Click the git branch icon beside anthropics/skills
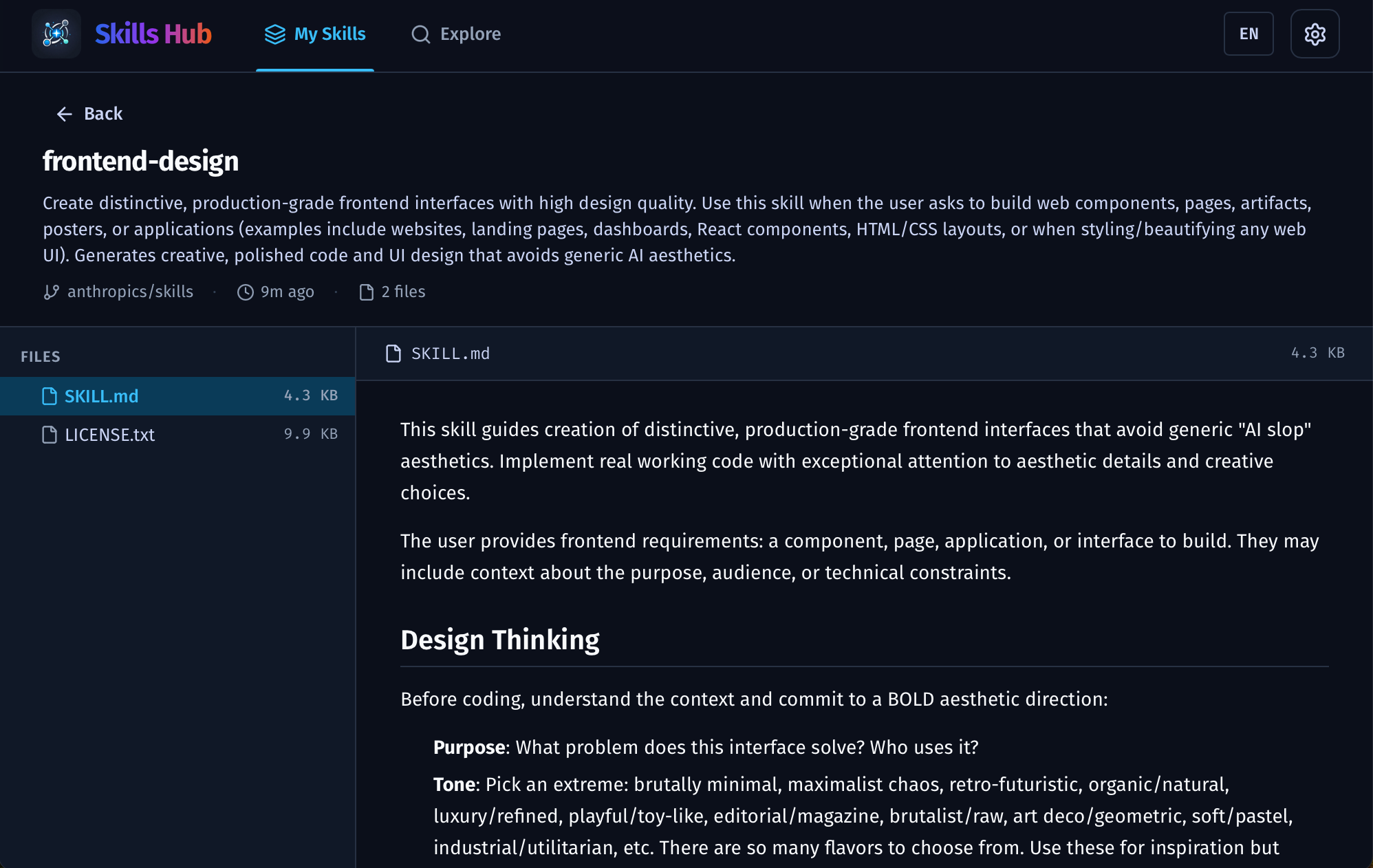Image resolution: width=1373 pixels, height=868 pixels. [x=51, y=292]
